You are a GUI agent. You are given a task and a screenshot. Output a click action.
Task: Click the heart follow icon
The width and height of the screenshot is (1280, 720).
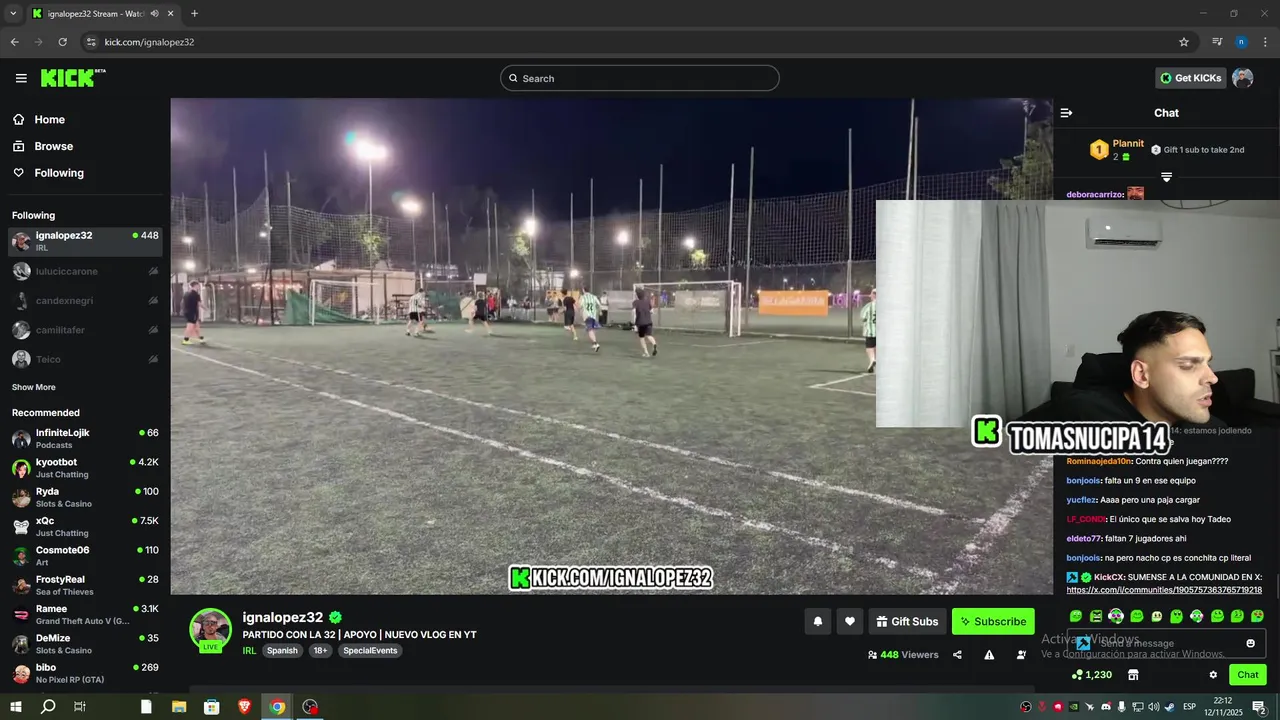[849, 621]
